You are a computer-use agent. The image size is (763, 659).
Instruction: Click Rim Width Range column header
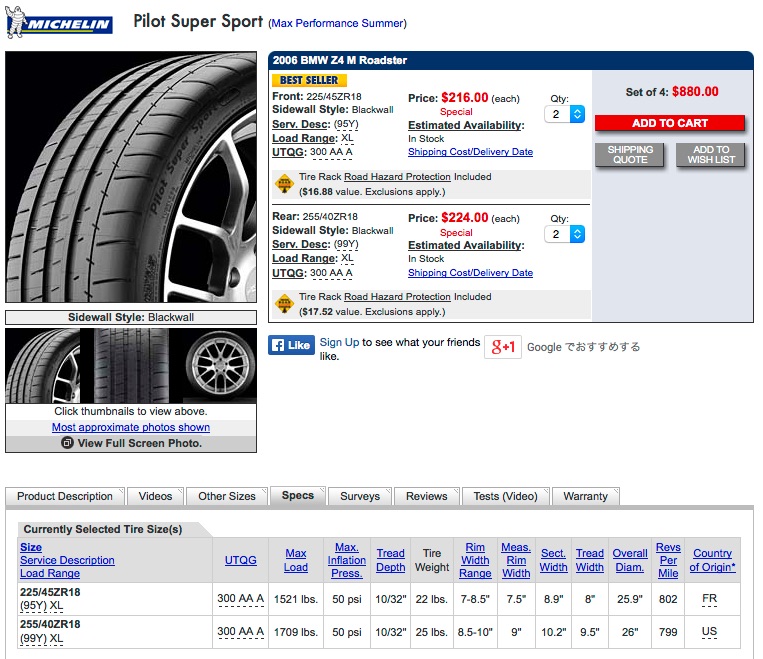475,560
